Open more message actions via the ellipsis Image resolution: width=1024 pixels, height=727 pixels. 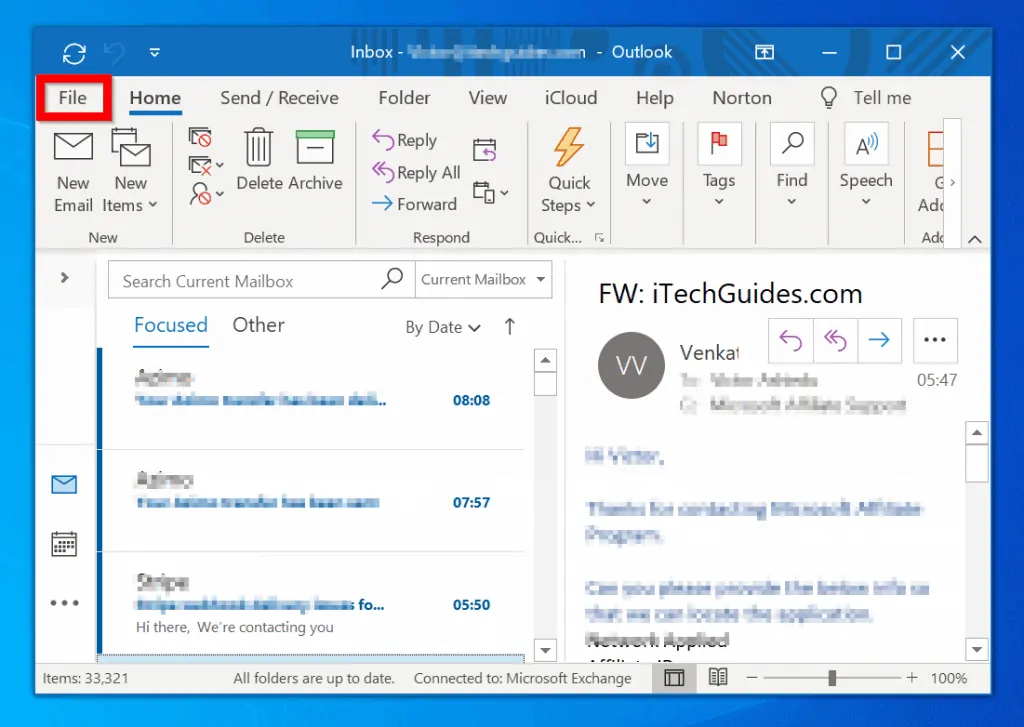click(935, 340)
